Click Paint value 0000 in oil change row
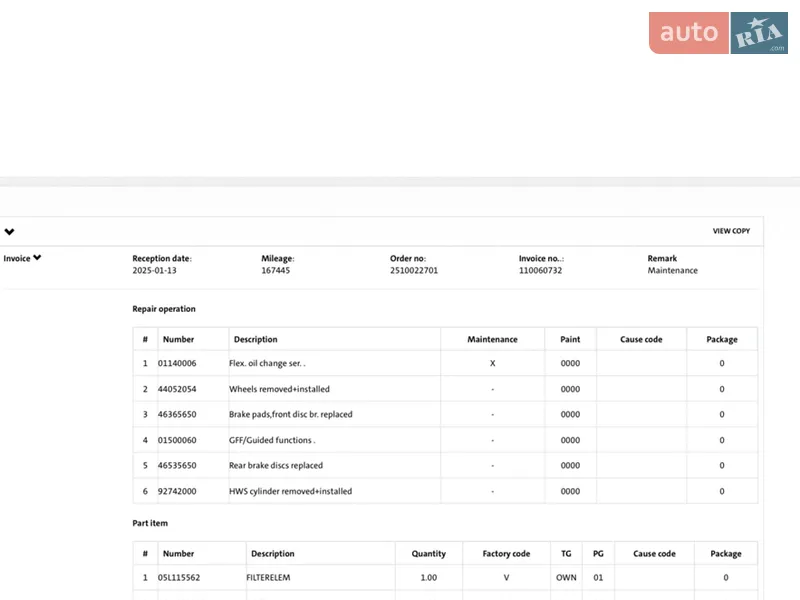 coord(570,363)
